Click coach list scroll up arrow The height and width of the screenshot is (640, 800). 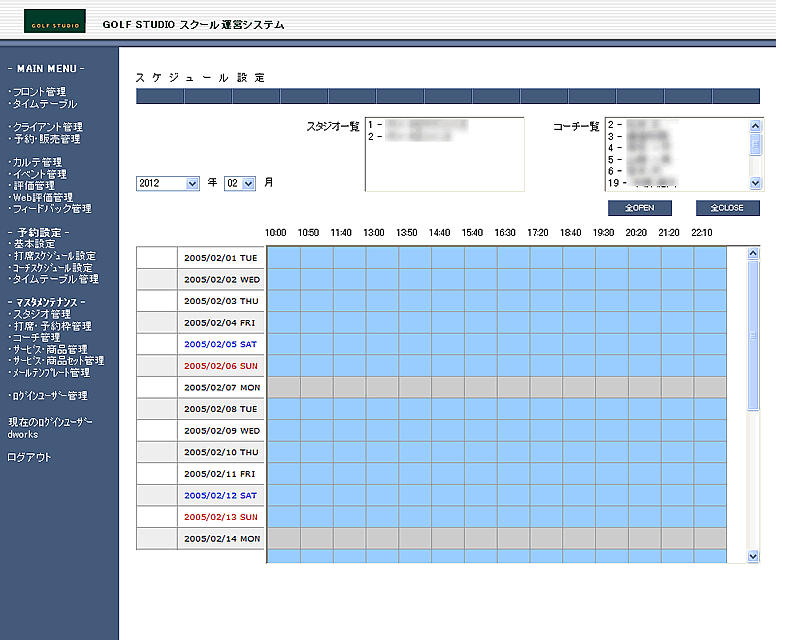755,126
